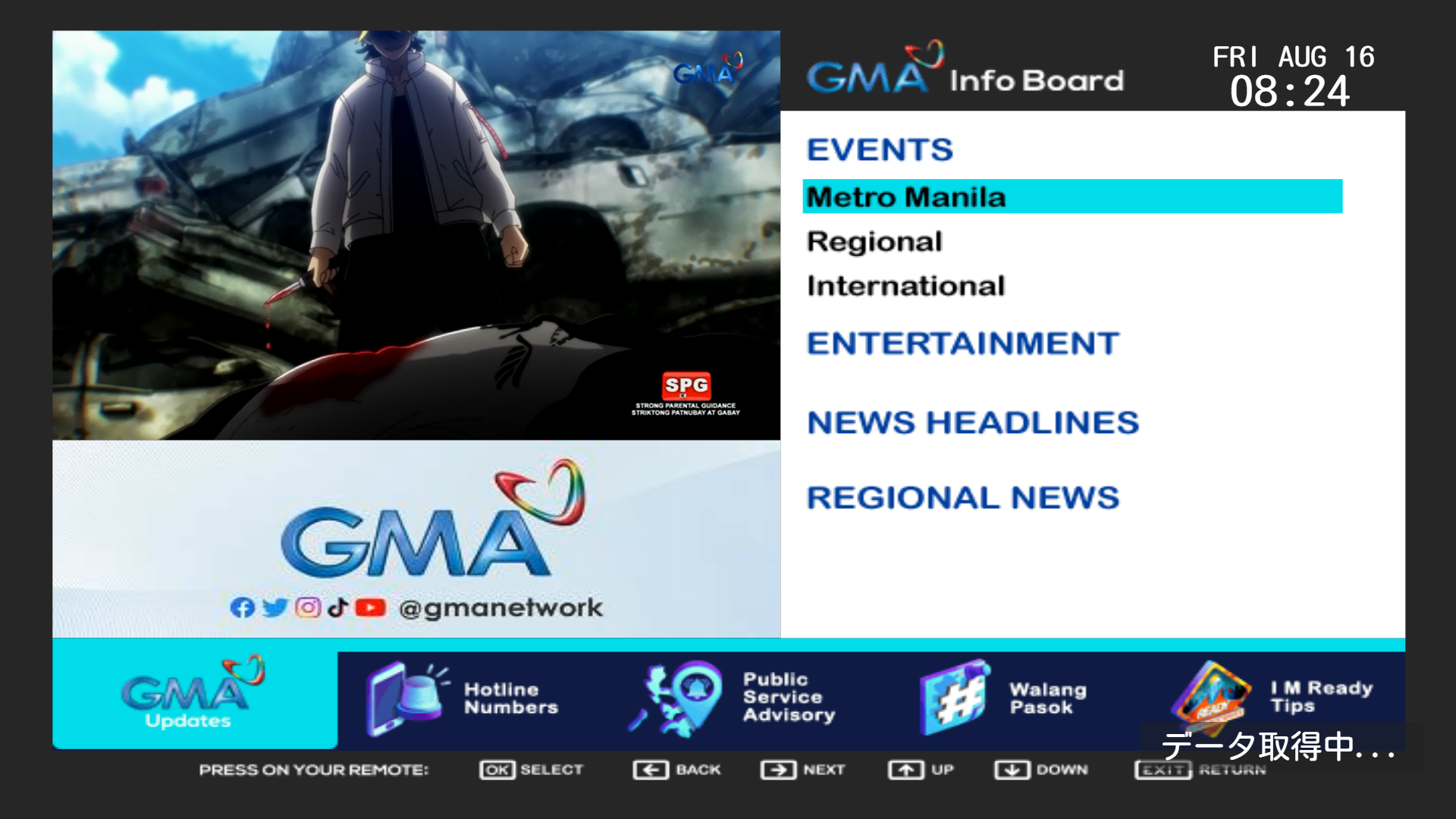Click the up arrow UP key icon

(x=905, y=770)
